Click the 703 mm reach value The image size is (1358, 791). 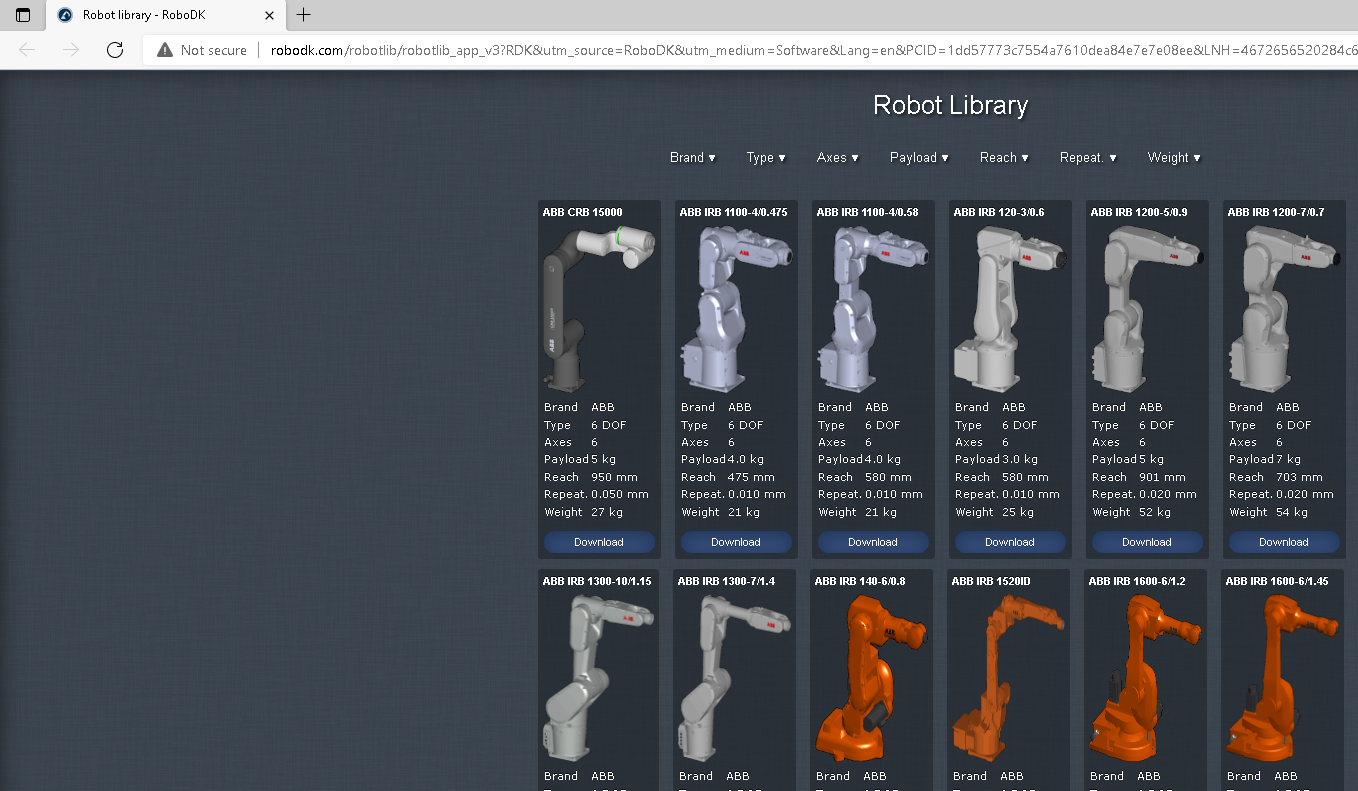click(1299, 477)
